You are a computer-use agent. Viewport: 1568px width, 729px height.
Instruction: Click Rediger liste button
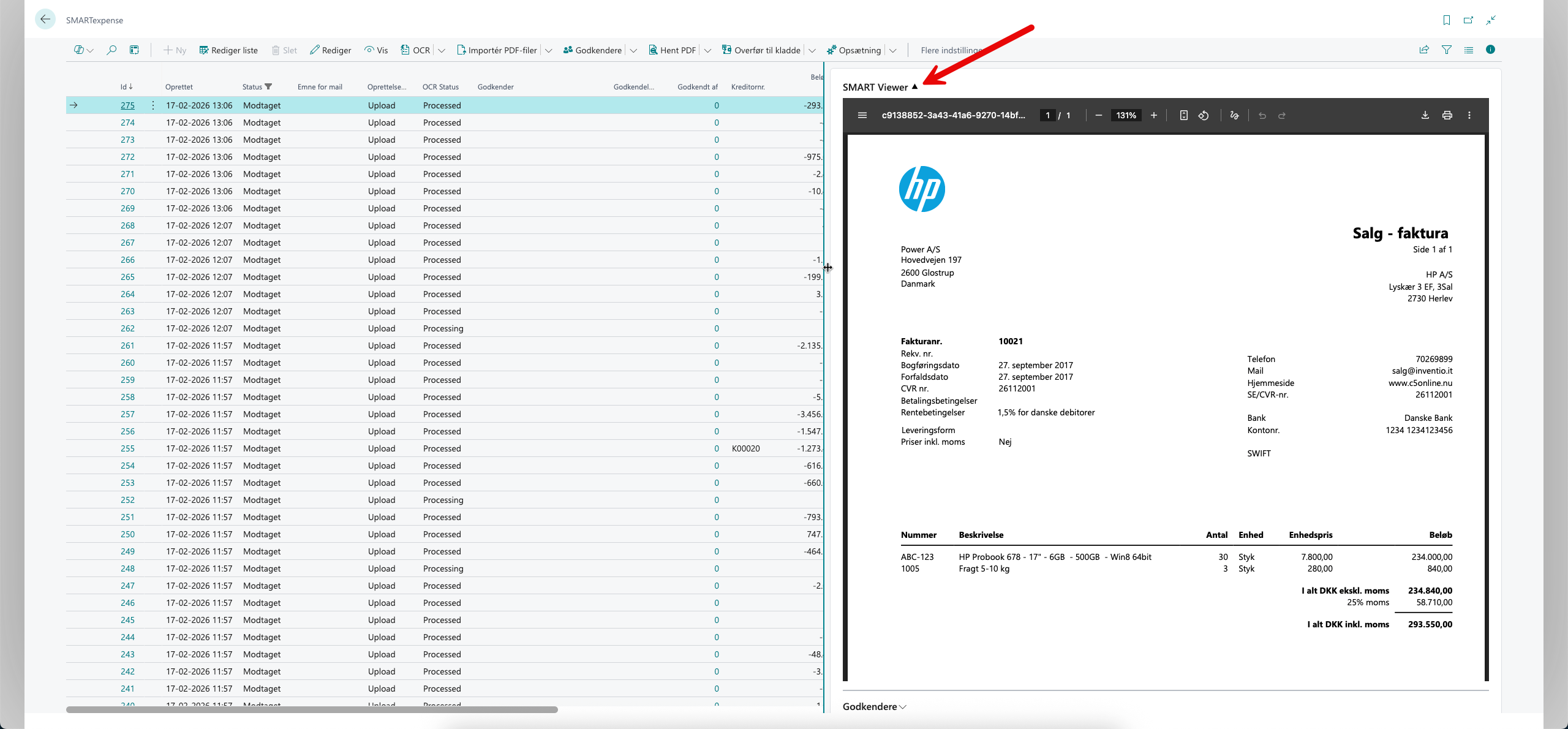pos(228,50)
